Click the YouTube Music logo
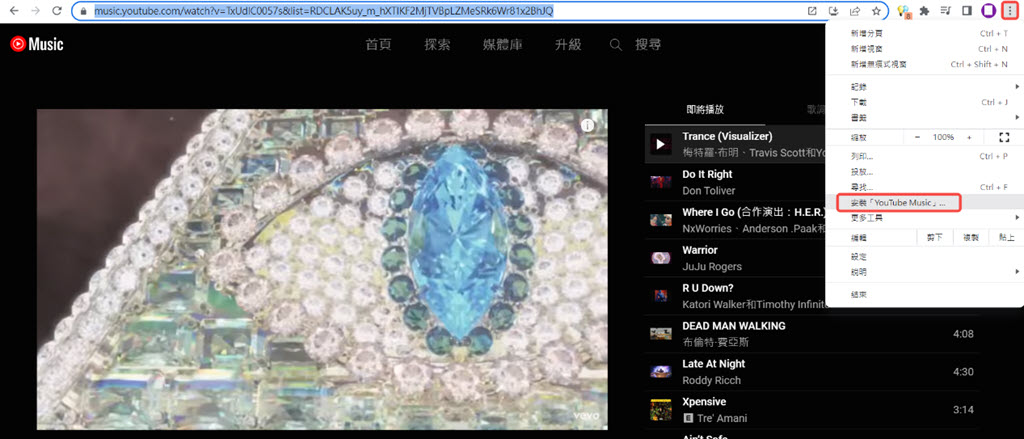The width and height of the screenshot is (1024, 439). click(37, 44)
